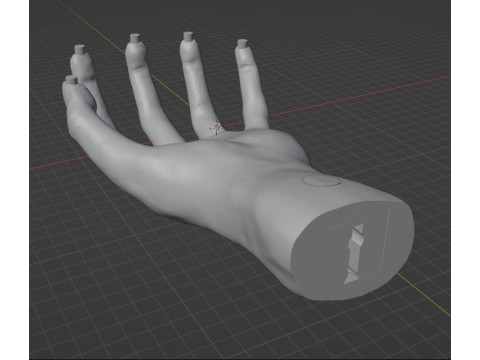Click the square inset face on wrist end
The width and height of the screenshot is (480, 360).
[356, 250]
